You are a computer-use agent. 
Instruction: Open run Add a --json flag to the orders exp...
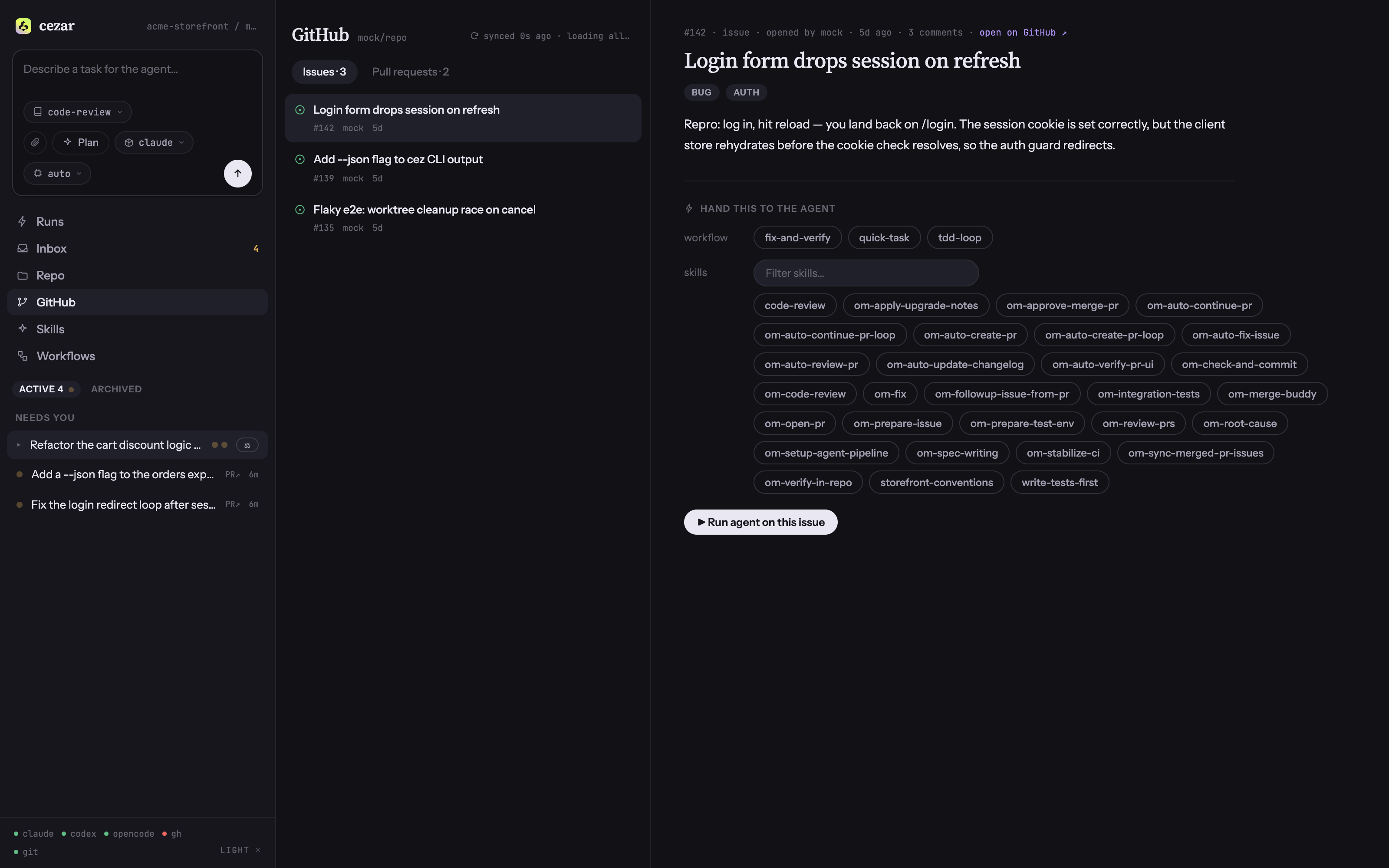pos(137,475)
